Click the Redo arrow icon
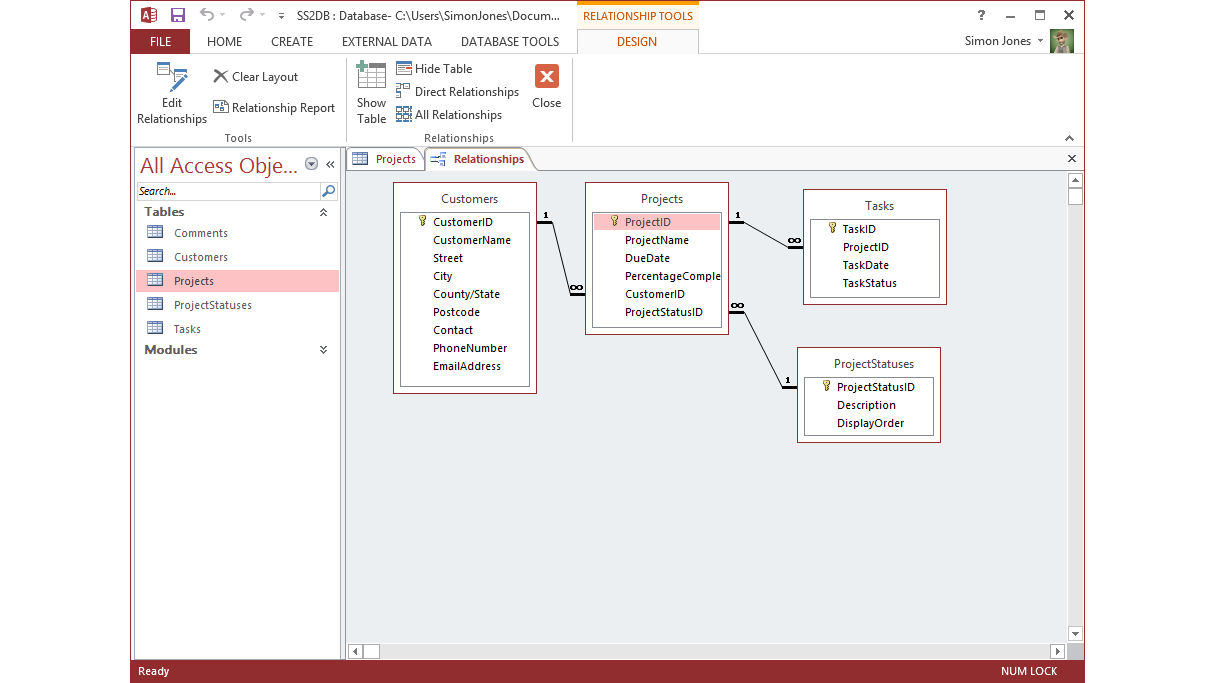 pos(246,14)
